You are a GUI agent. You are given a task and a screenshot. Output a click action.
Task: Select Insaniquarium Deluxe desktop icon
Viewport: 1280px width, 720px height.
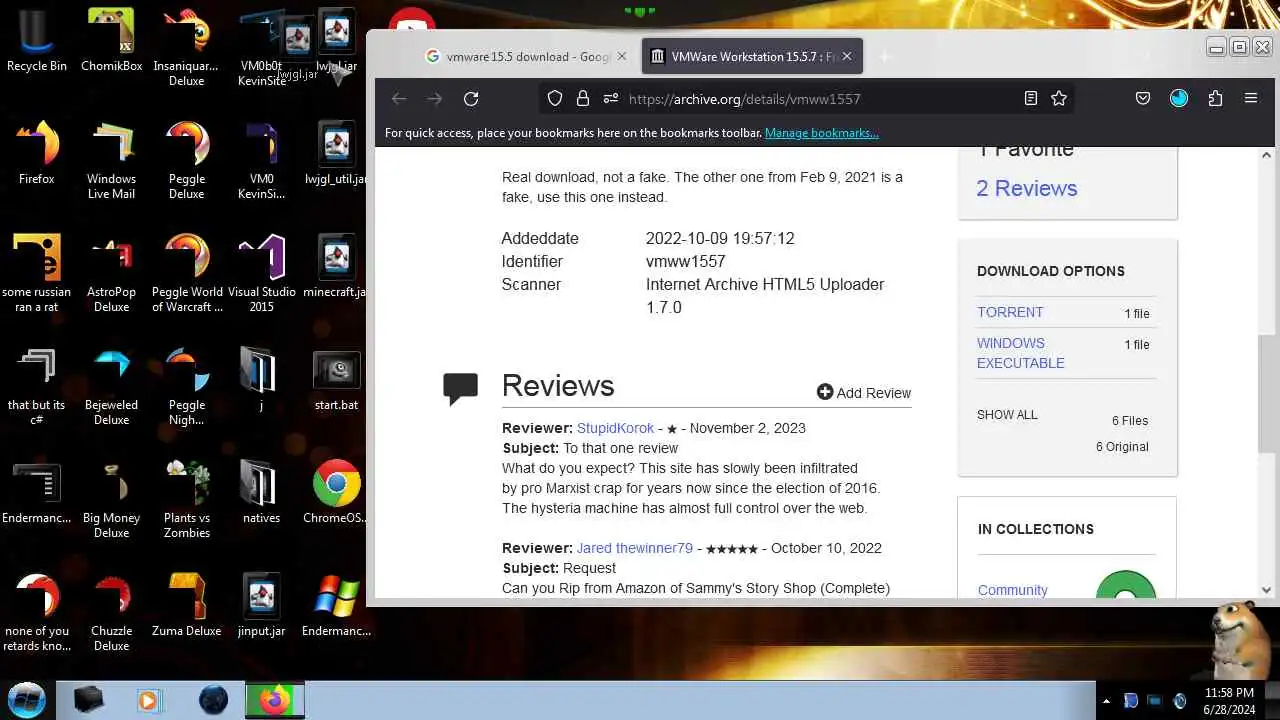point(186,48)
